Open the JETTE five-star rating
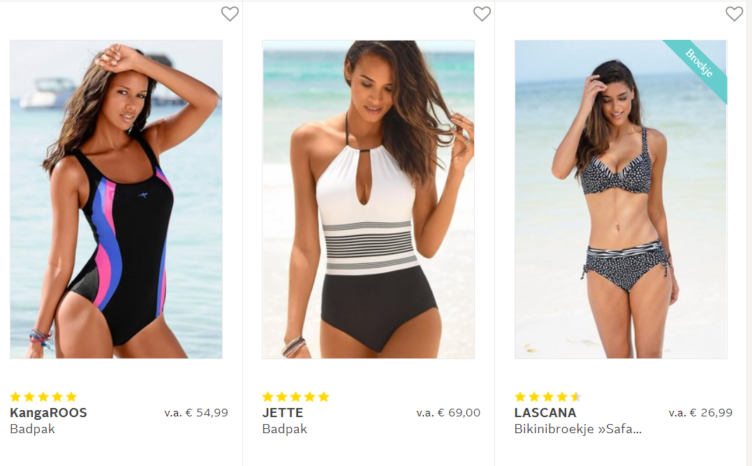The width and height of the screenshot is (752, 466). click(295, 397)
